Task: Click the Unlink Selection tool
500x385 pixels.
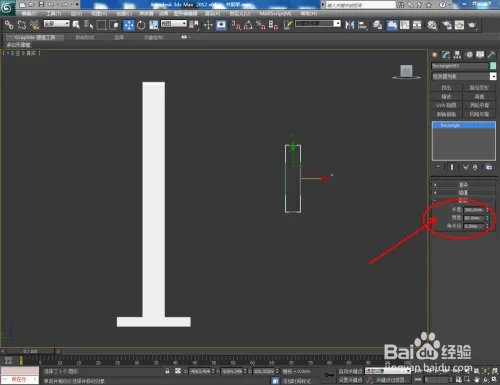Action: click(x=22, y=25)
